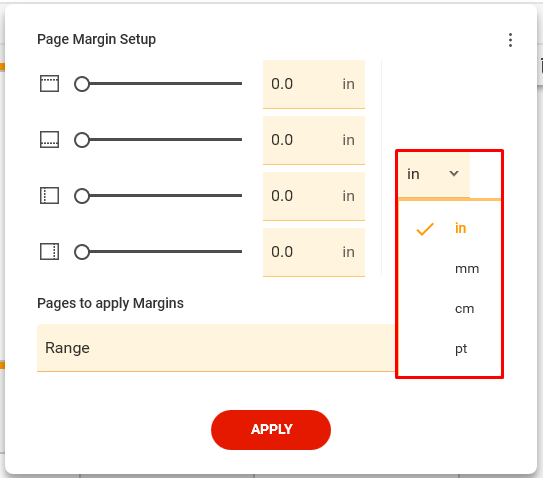Click the bottom margin icon
Image resolution: width=543 pixels, height=478 pixels.
coord(50,140)
